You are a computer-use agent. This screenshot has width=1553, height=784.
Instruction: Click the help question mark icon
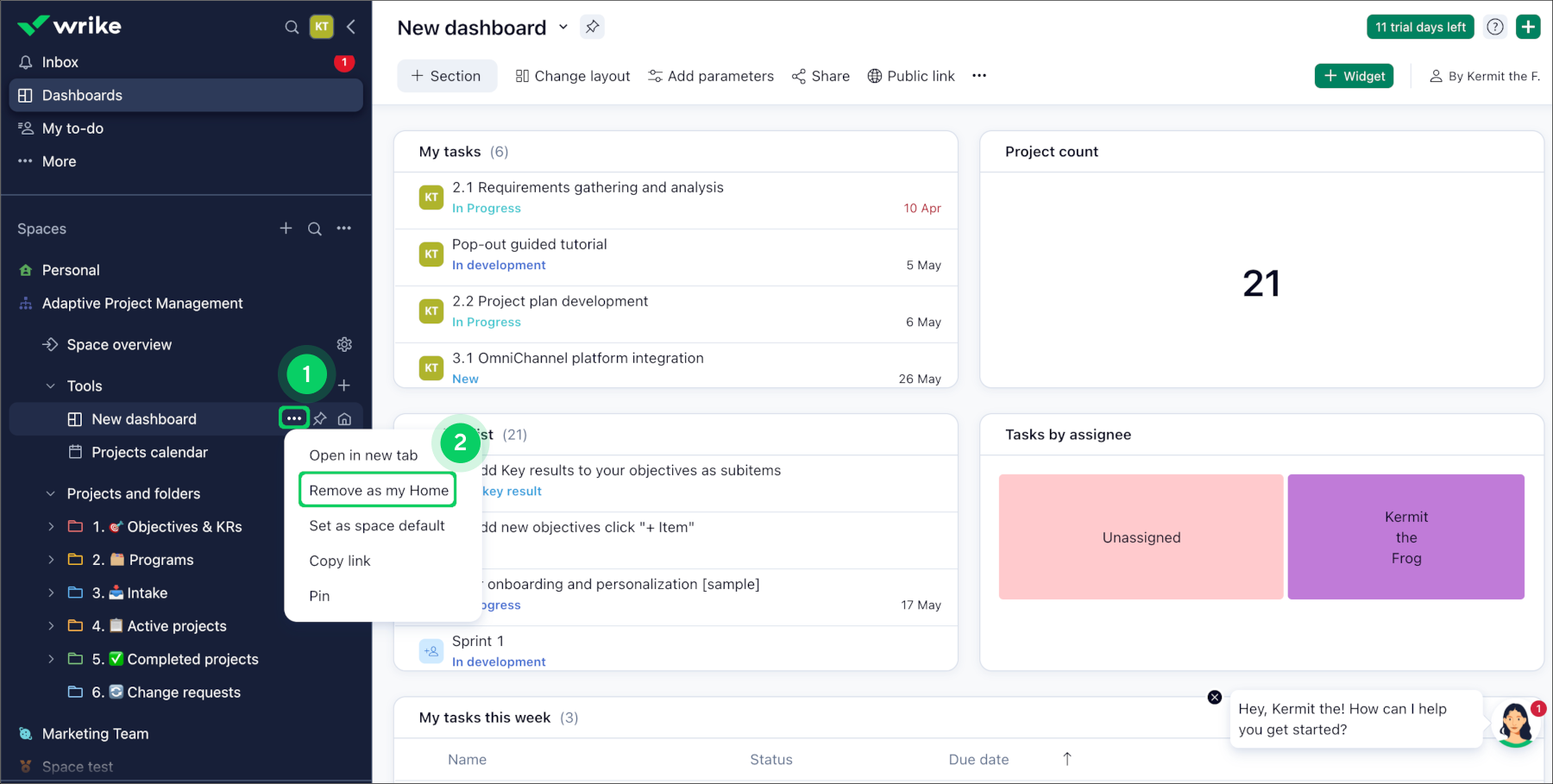coord(1495,27)
